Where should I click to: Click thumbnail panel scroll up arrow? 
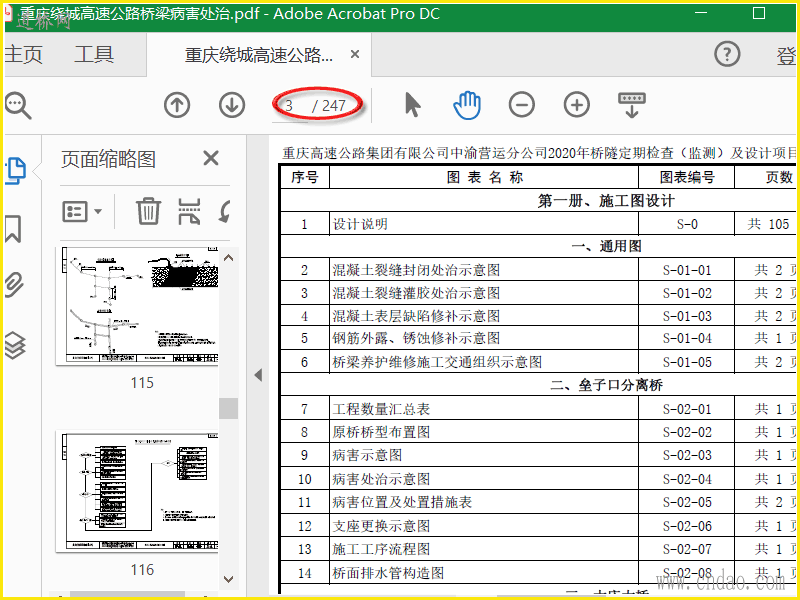pos(229,258)
